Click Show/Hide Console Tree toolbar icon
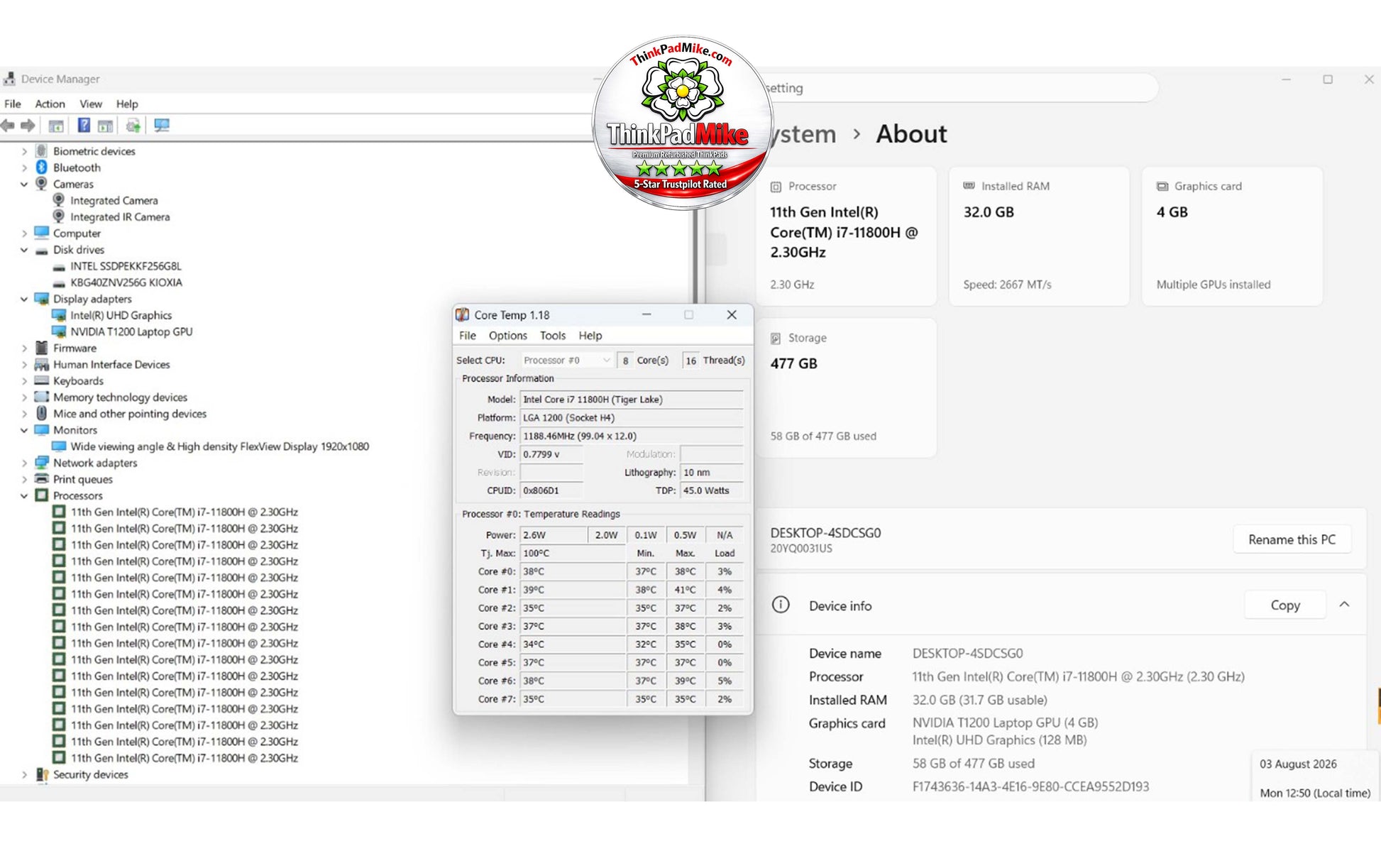Screen dimensions: 1381x868 click(56, 126)
